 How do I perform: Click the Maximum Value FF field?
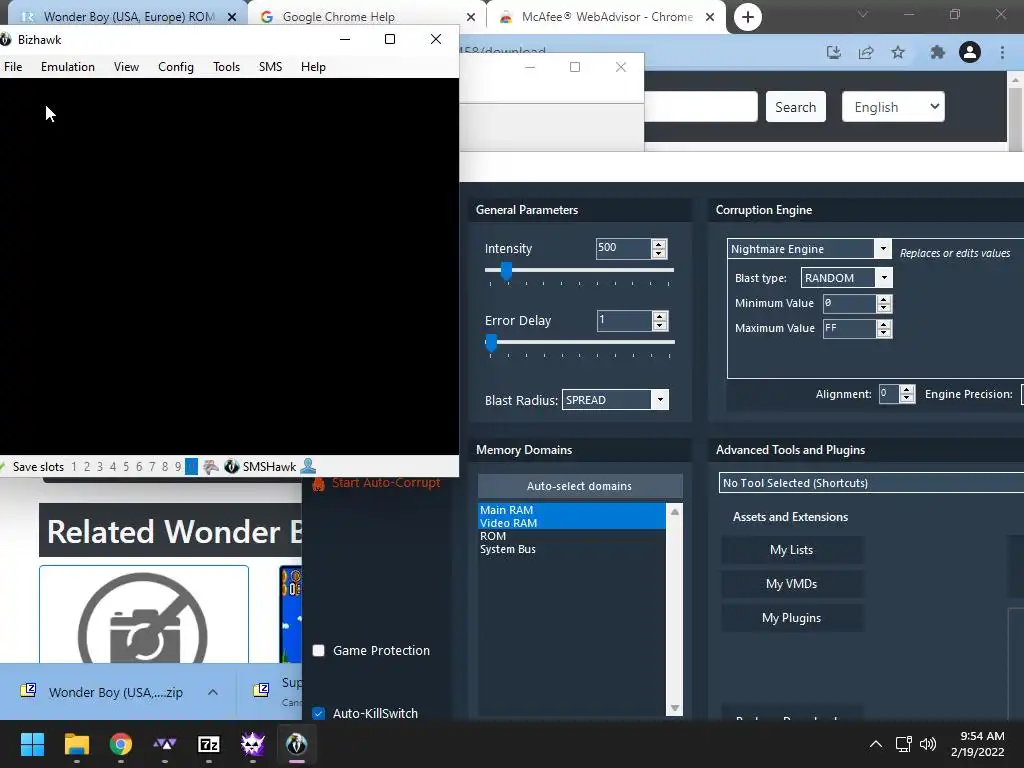pos(849,328)
